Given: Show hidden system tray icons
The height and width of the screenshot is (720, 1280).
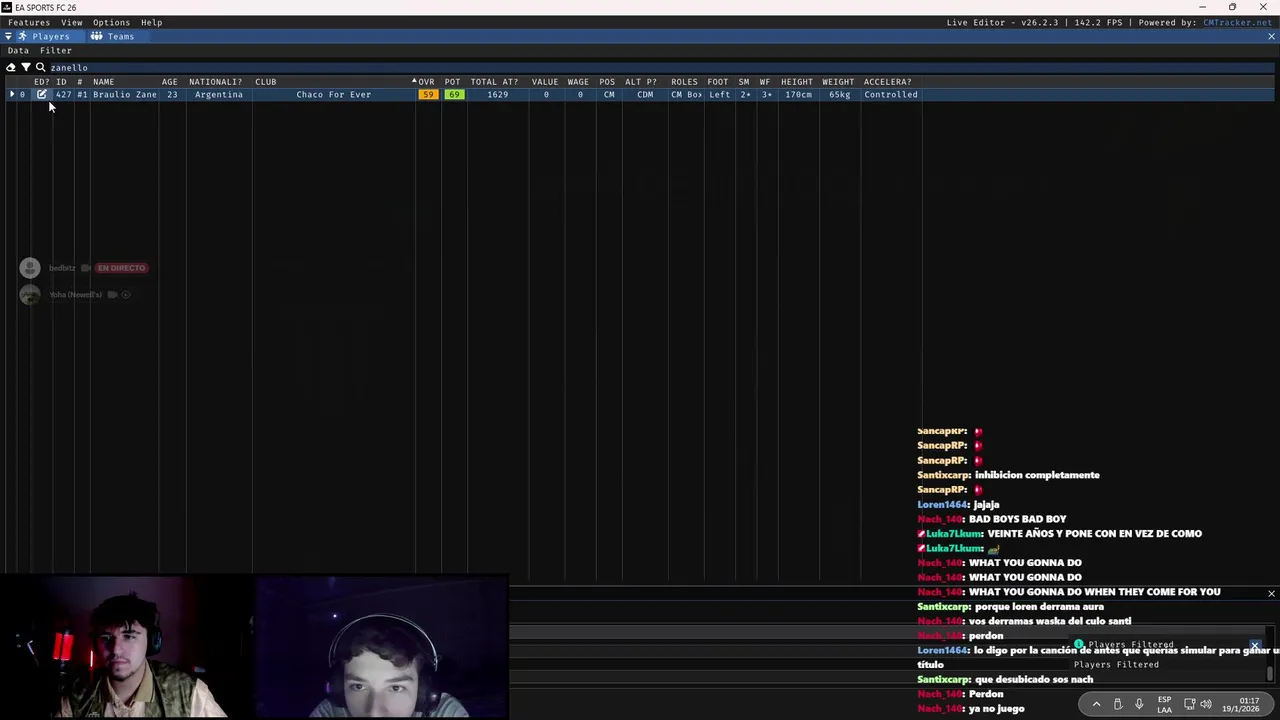Looking at the screenshot, I should click(x=1096, y=704).
